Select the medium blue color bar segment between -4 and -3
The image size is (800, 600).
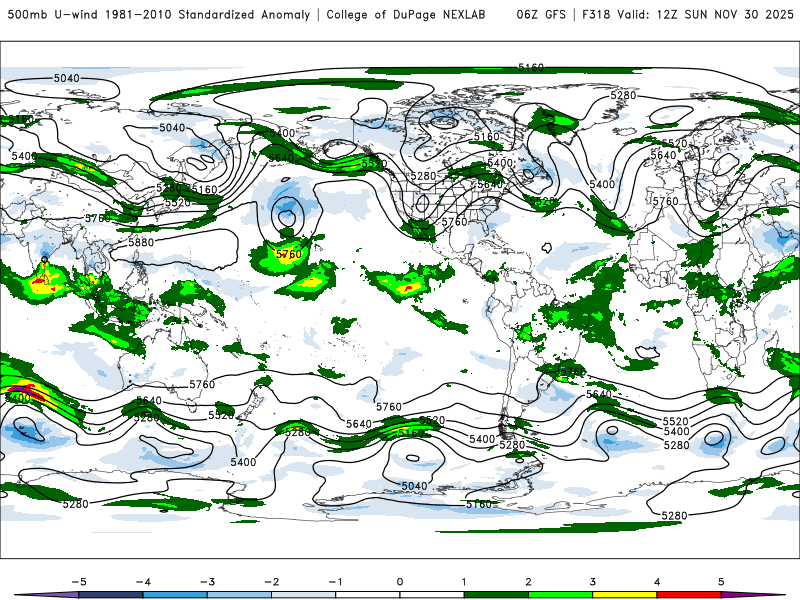coord(175,595)
